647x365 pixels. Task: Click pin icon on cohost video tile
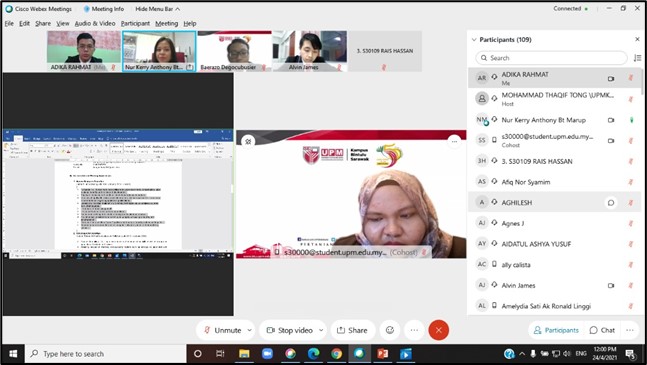(248, 141)
